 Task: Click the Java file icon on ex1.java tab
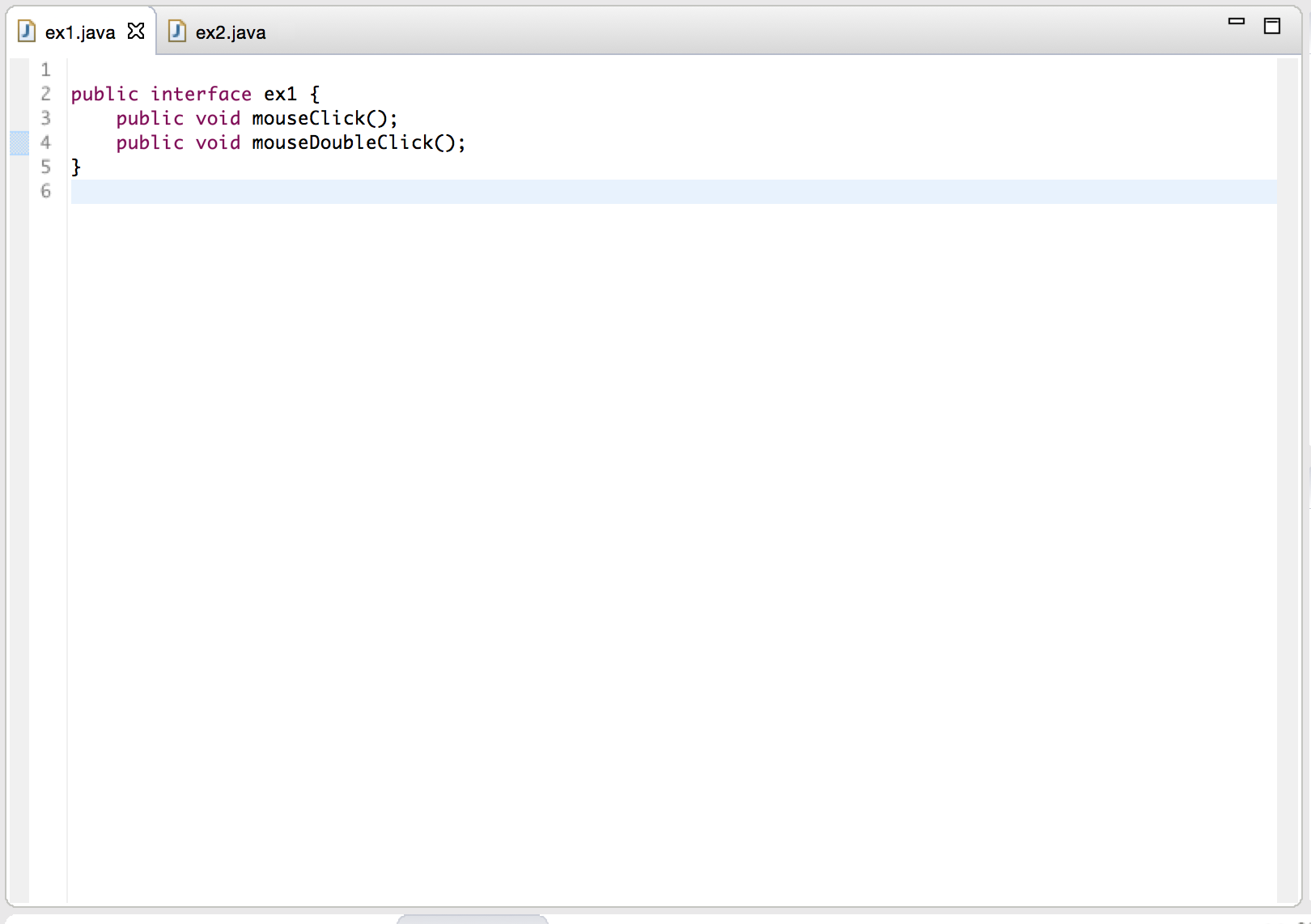[27, 32]
